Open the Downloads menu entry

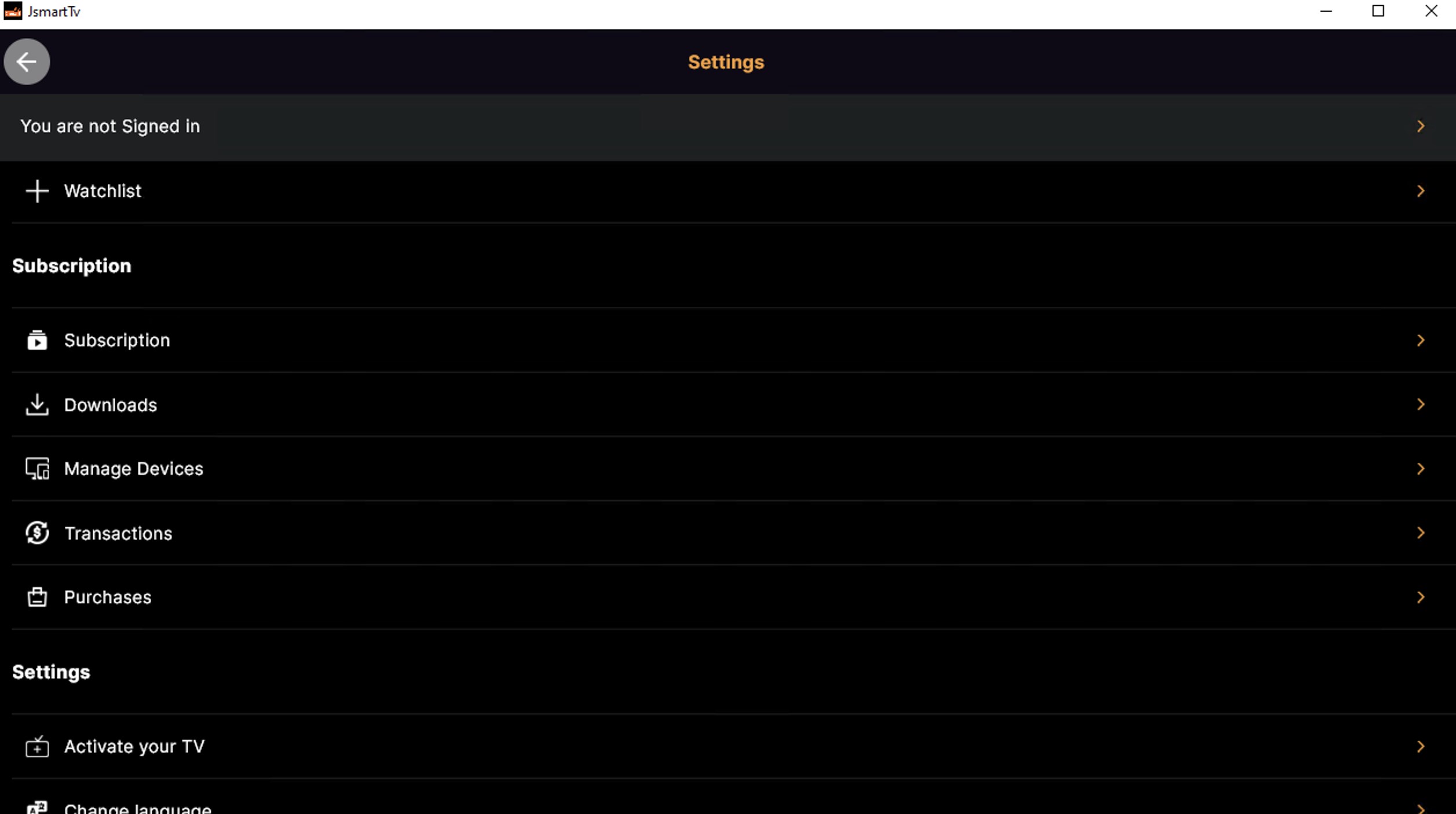tap(734, 405)
